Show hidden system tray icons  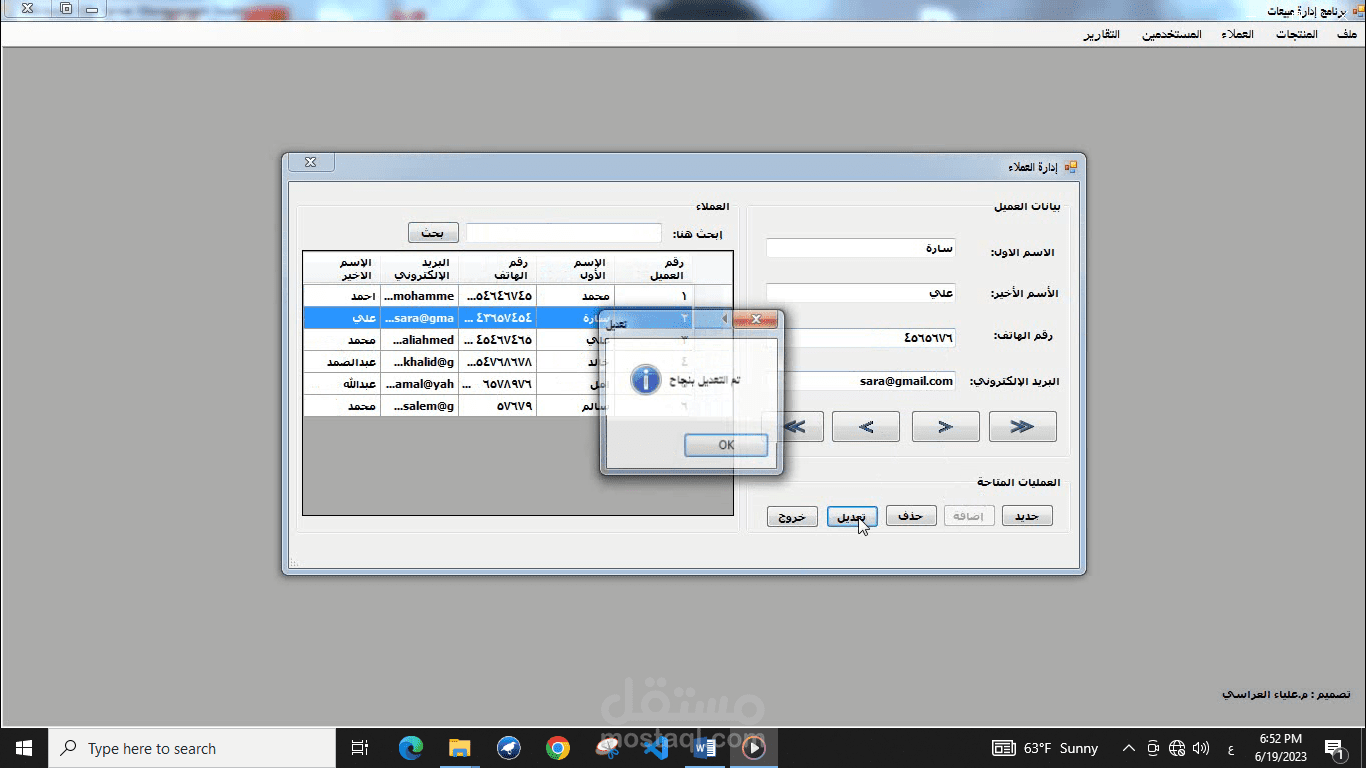(x=1129, y=748)
